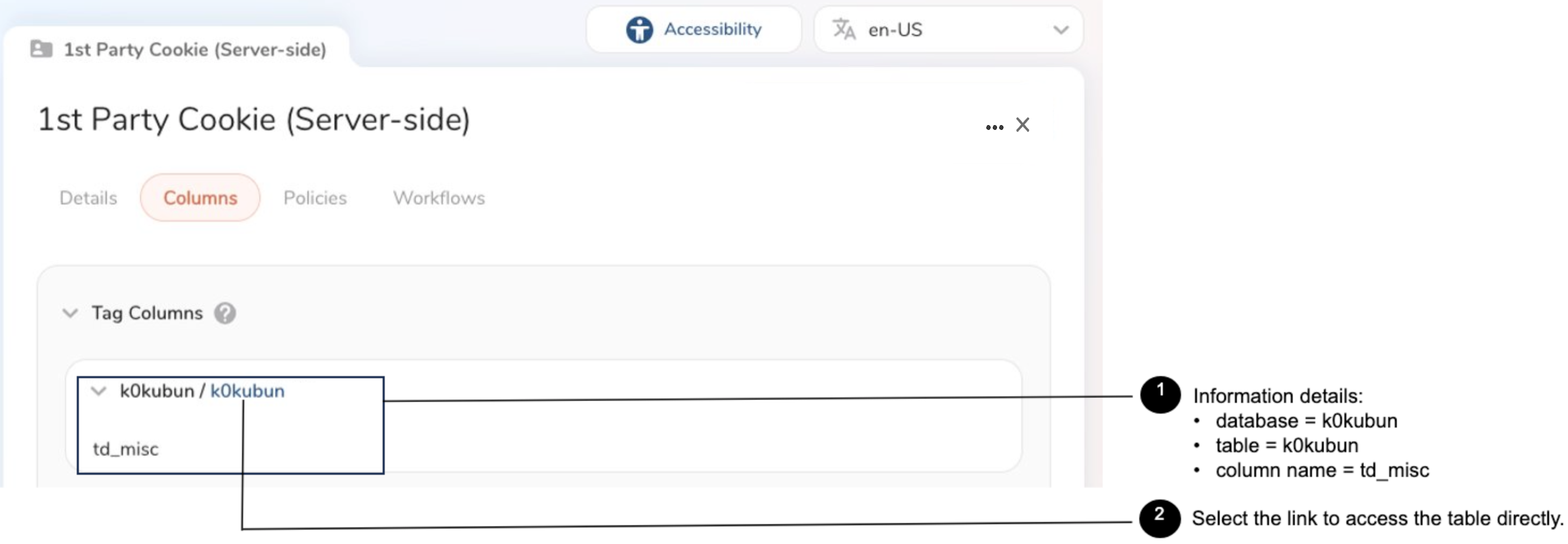Select the td_misc column entry
1568x544 pixels.
pyautogui.click(x=126, y=449)
